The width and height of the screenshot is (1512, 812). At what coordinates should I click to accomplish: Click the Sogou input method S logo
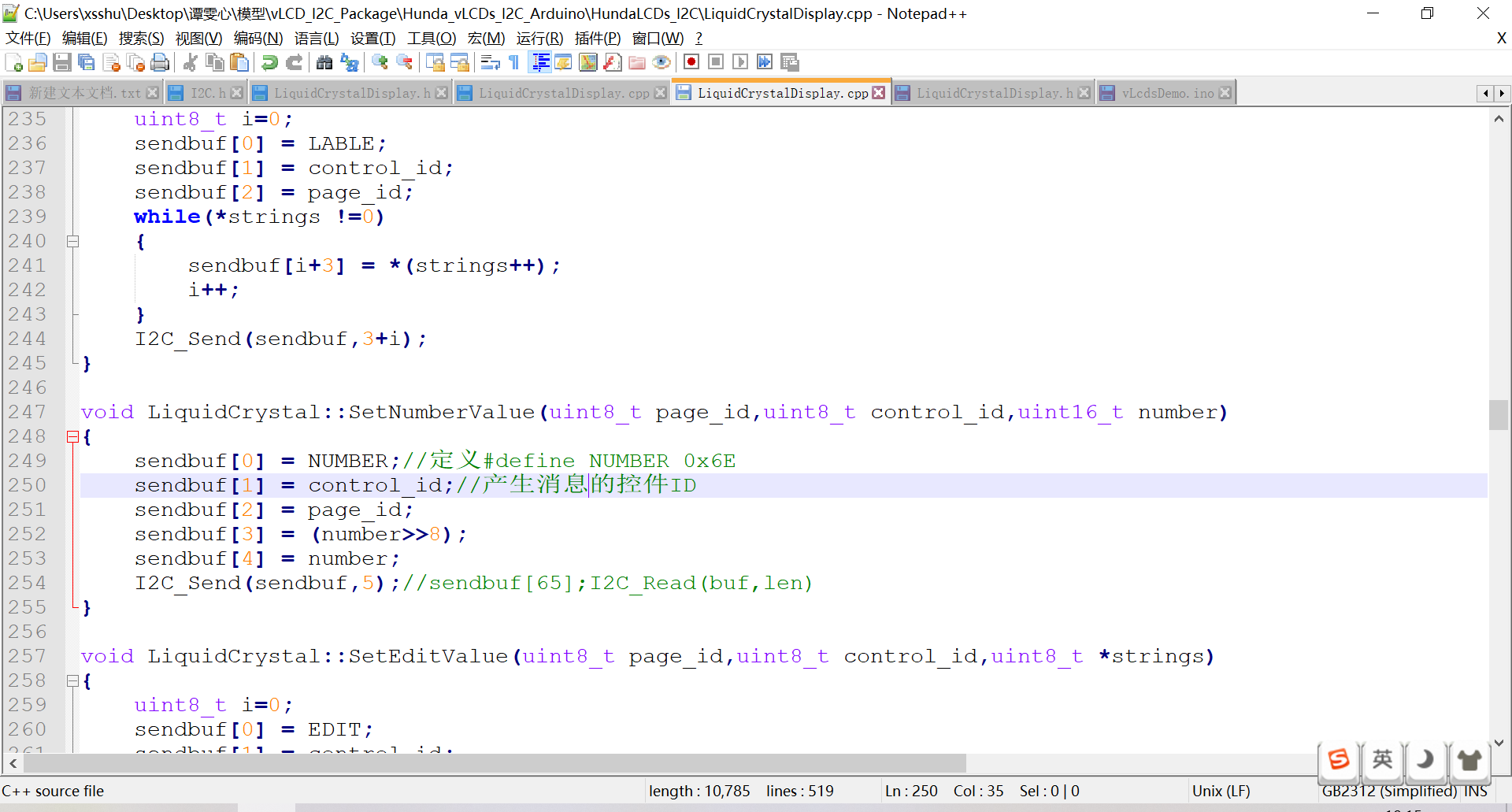pos(1339,759)
